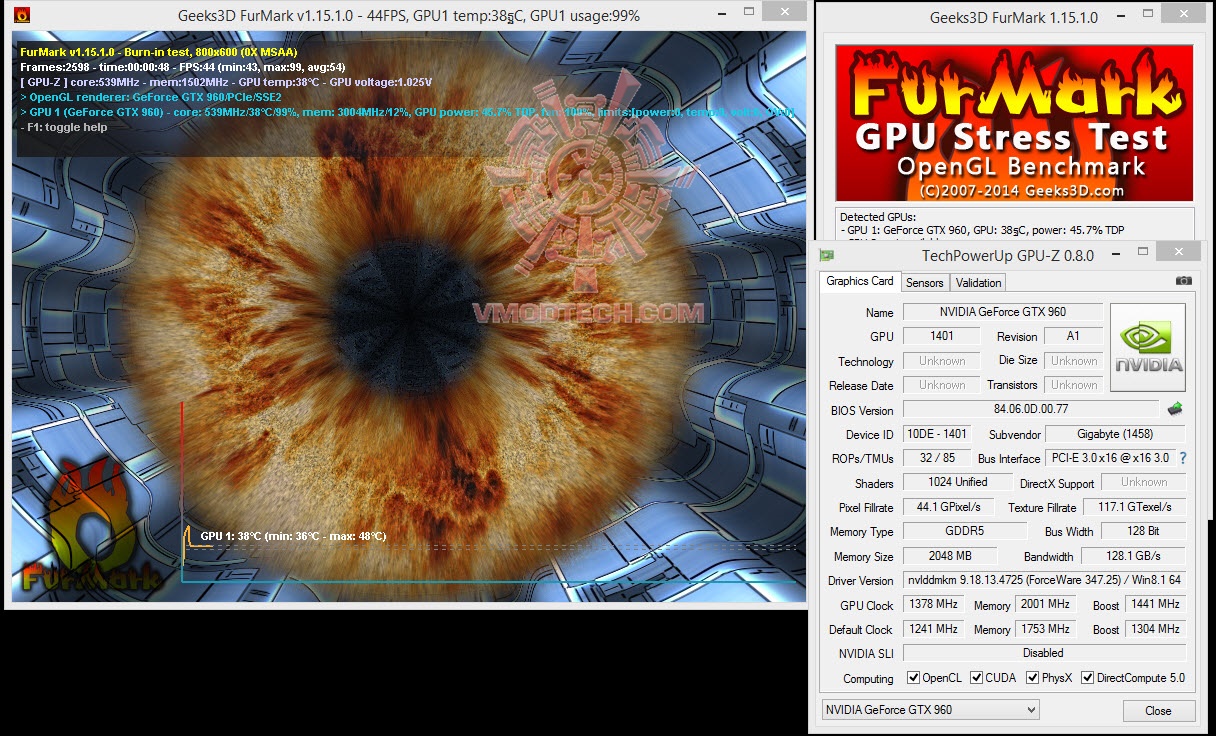Click the FurMark title bar app icon
Screen dimensions: 1216x736
click(x=22, y=16)
